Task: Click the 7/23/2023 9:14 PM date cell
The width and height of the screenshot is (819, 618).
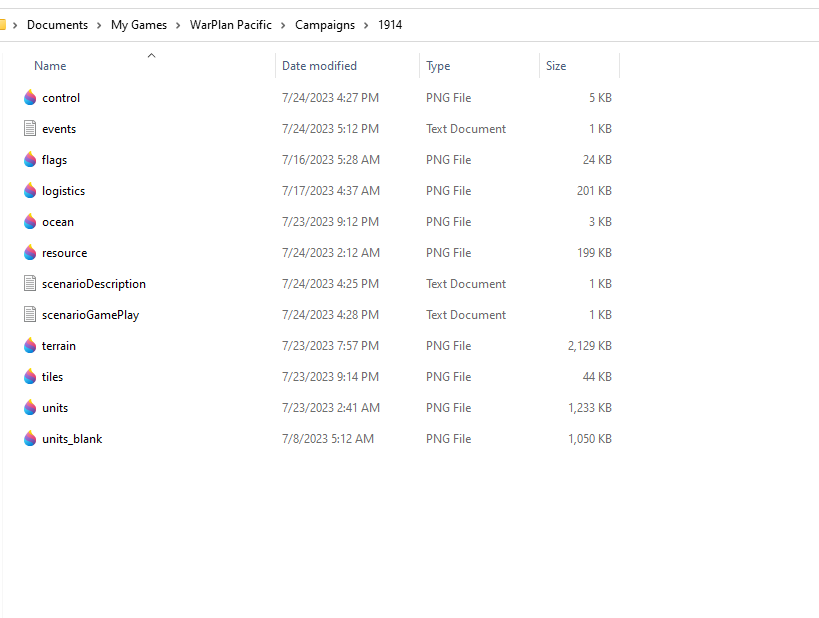Action: (330, 377)
